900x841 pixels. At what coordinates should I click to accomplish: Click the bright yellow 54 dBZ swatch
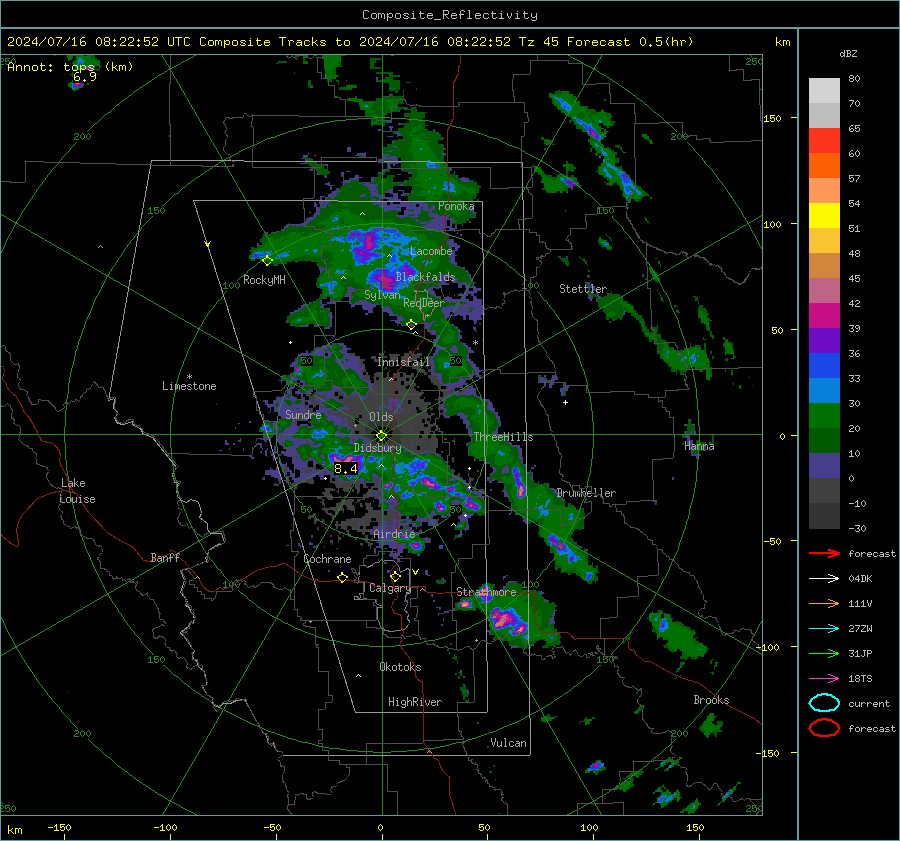824,215
